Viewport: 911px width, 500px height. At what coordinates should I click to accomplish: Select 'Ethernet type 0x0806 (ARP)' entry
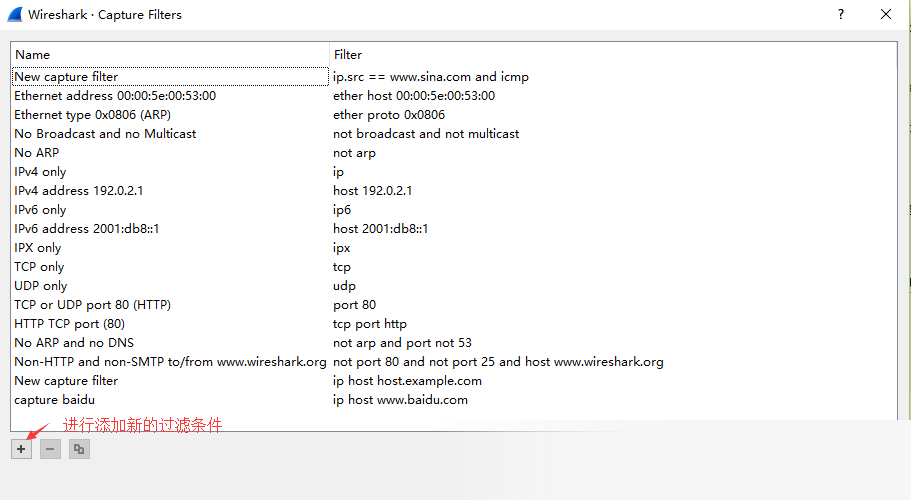[92, 115]
